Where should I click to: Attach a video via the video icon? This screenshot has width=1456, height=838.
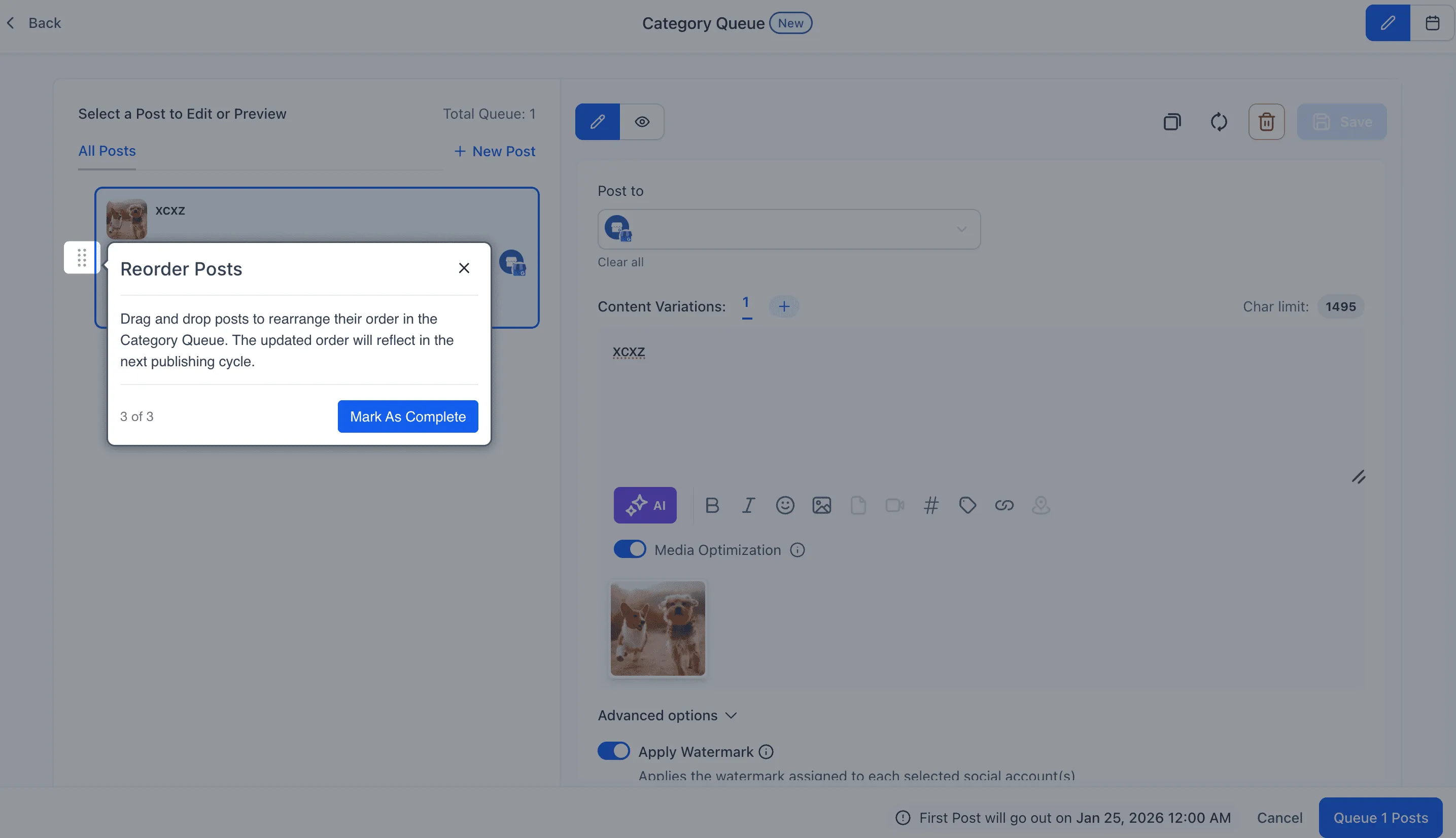[894, 505]
